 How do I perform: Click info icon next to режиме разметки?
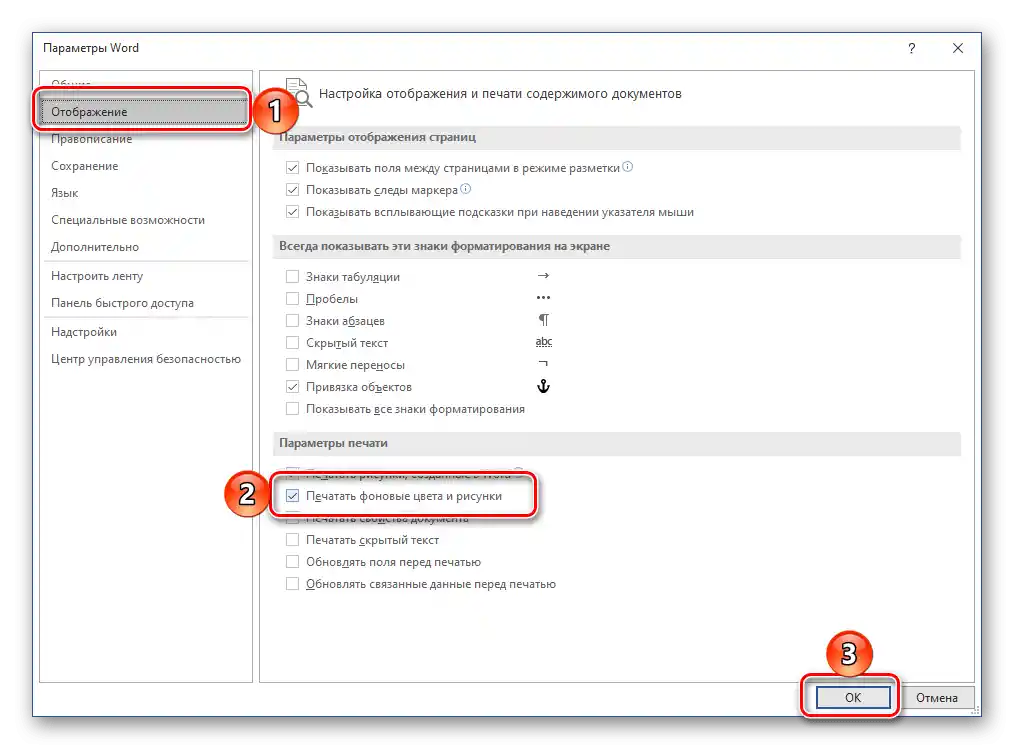click(627, 167)
